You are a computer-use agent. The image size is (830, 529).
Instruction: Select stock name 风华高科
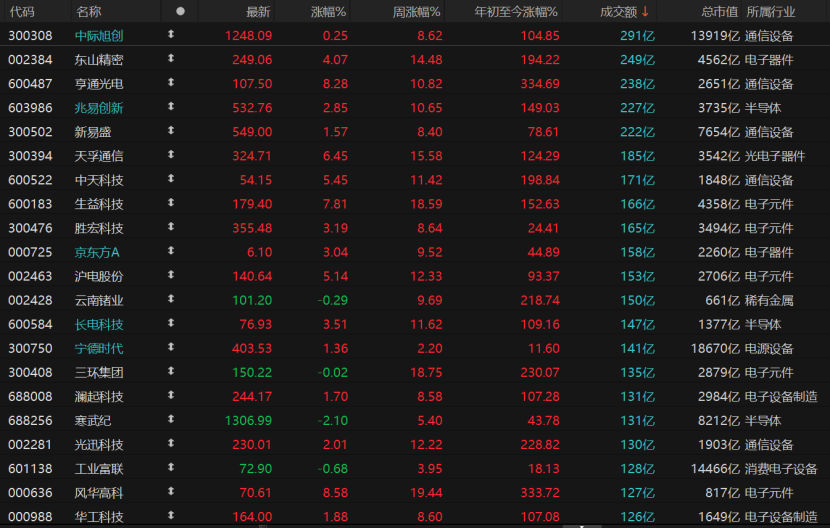pyautogui.click(x=99, y=493)
